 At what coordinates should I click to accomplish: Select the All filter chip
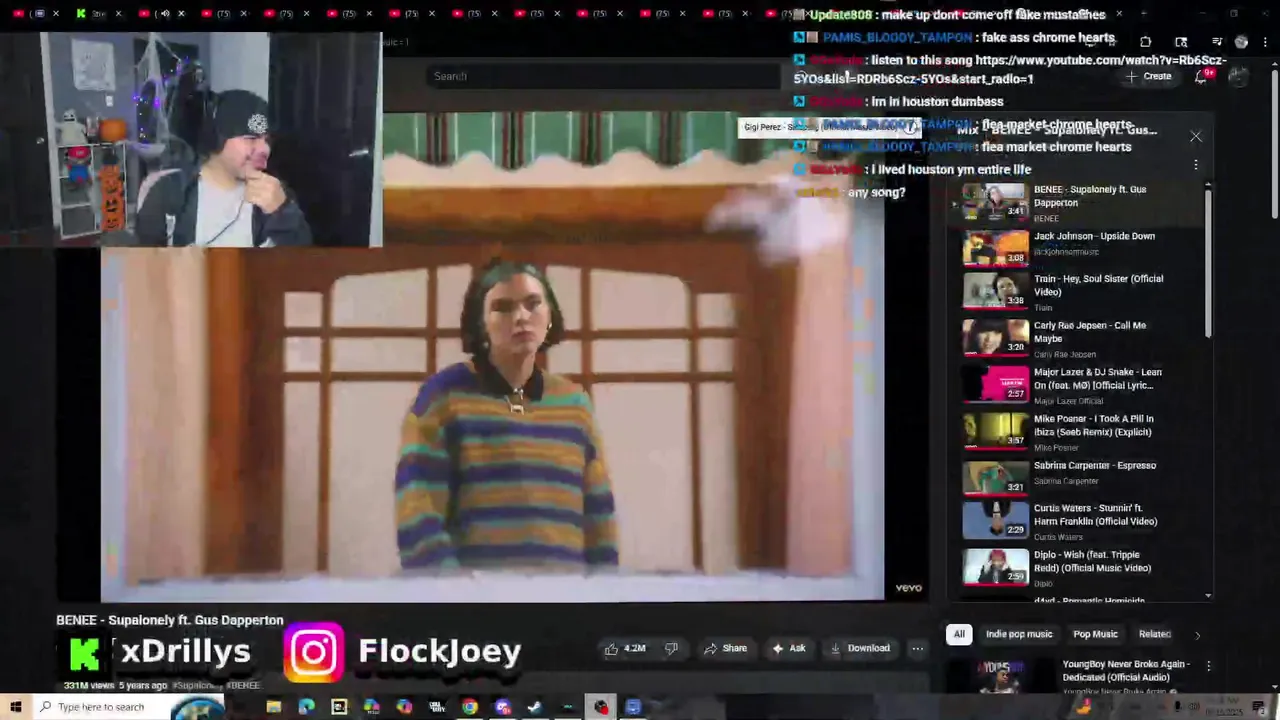[x=958, y=634]
